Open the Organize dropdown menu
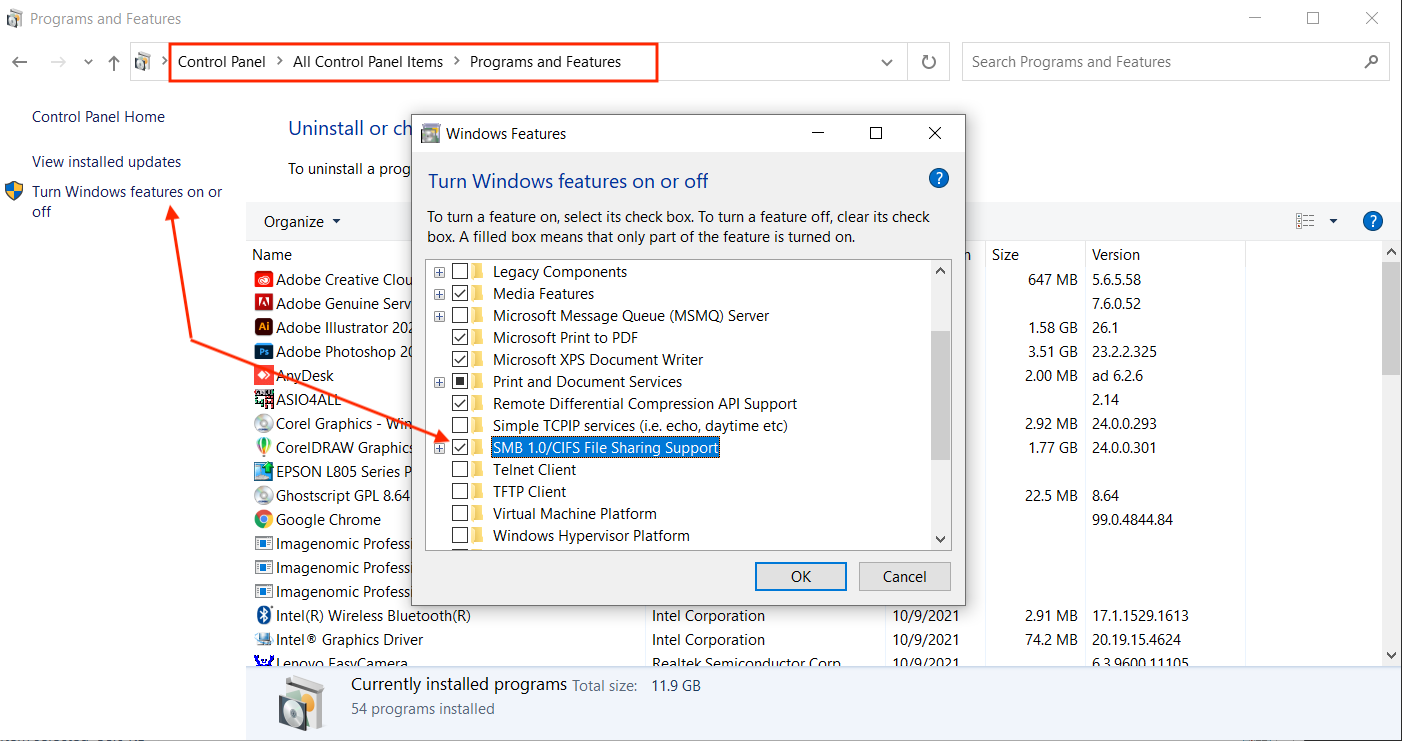This screenshot has width=1402, height=741. click(x=302, y=221)
